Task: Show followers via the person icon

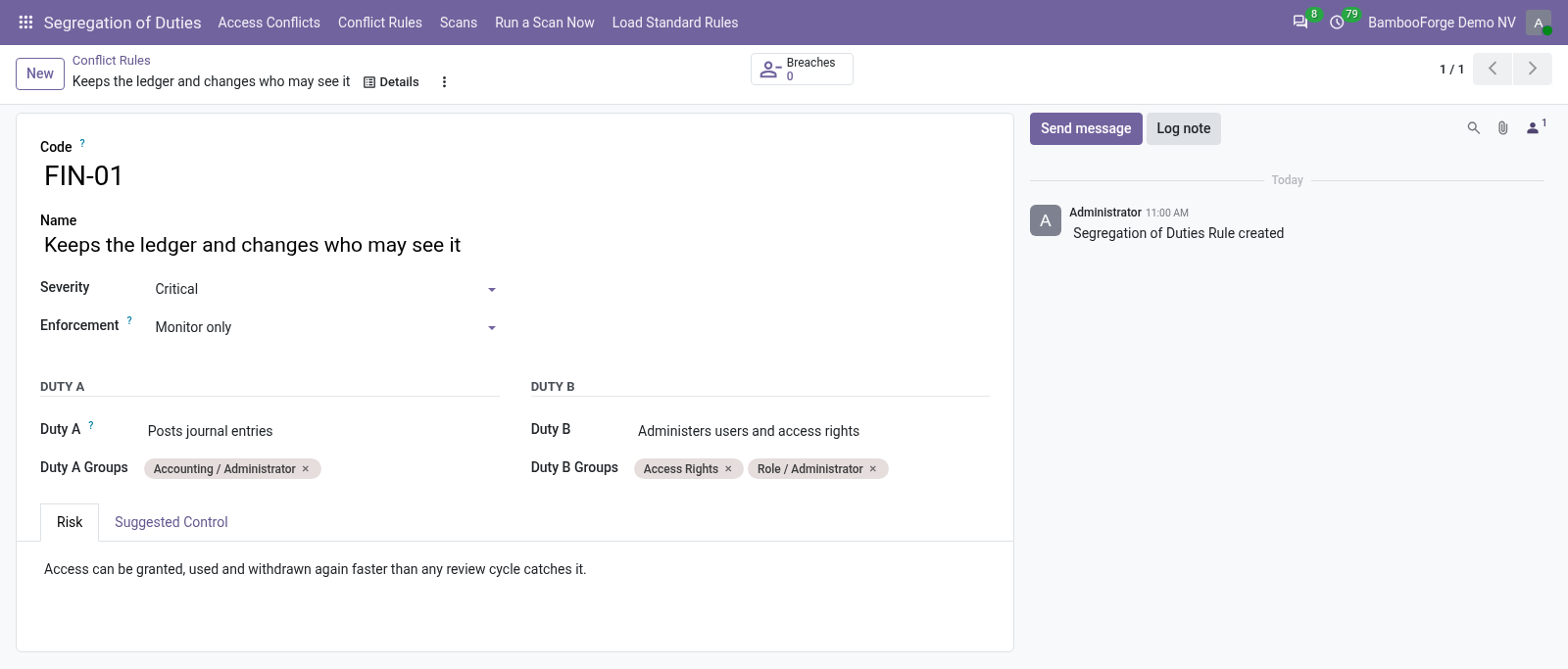Action: pyautogui.click(x=1535, y=127)
